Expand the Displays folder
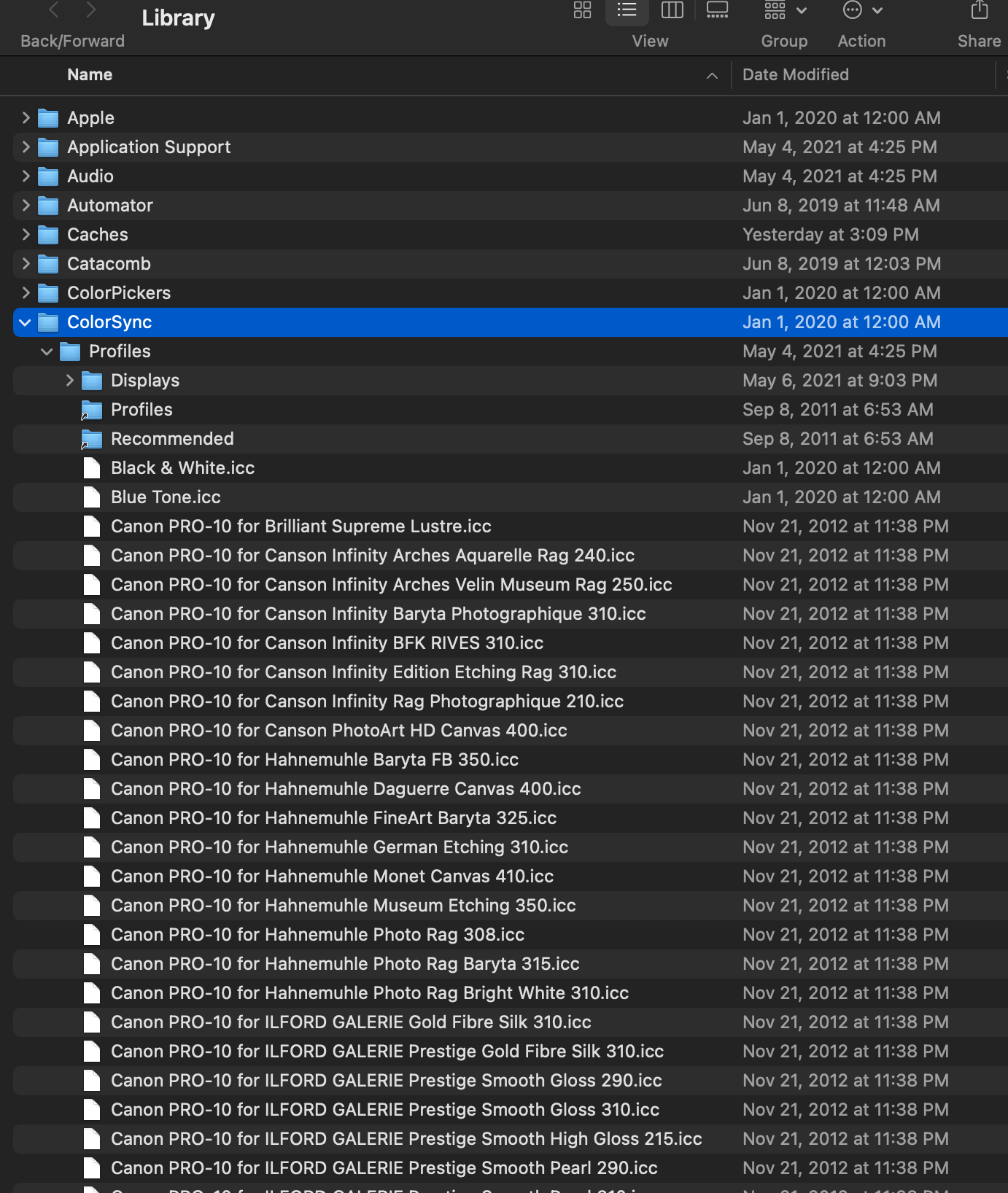Image resolution: width=1008 pixels, height=1193 pixels. pyautogui.click(x=70, y=381)
